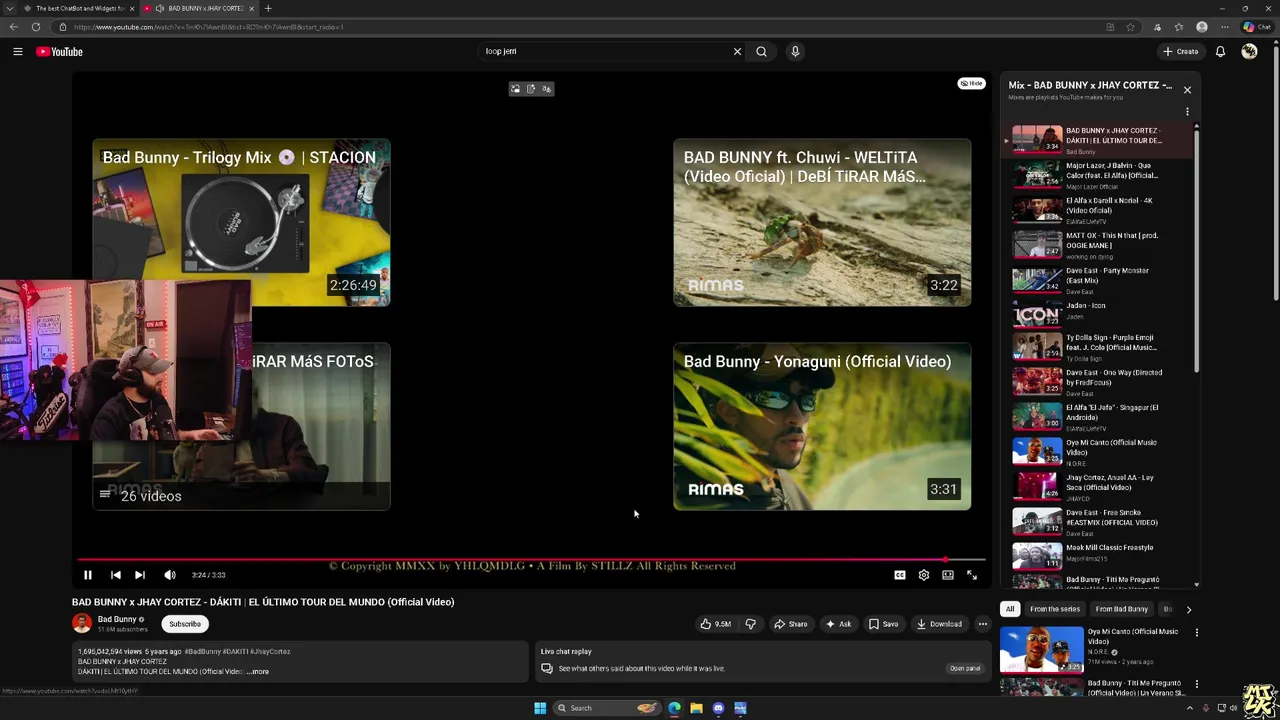Open options for recommended Oye Mi Canto
This screenshot has height=720, width=1280.
coord(1196,632)
